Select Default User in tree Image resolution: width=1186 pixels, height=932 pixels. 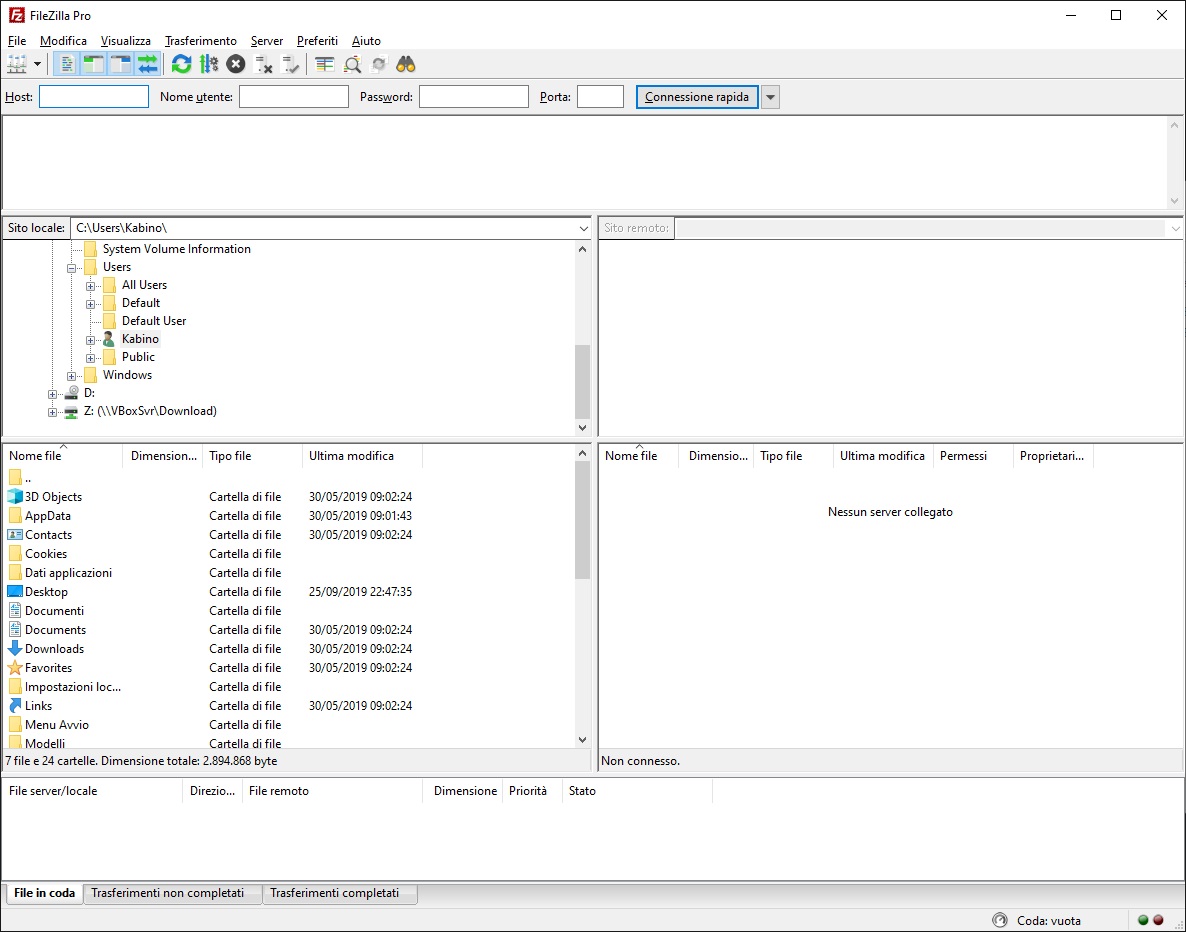154,321
